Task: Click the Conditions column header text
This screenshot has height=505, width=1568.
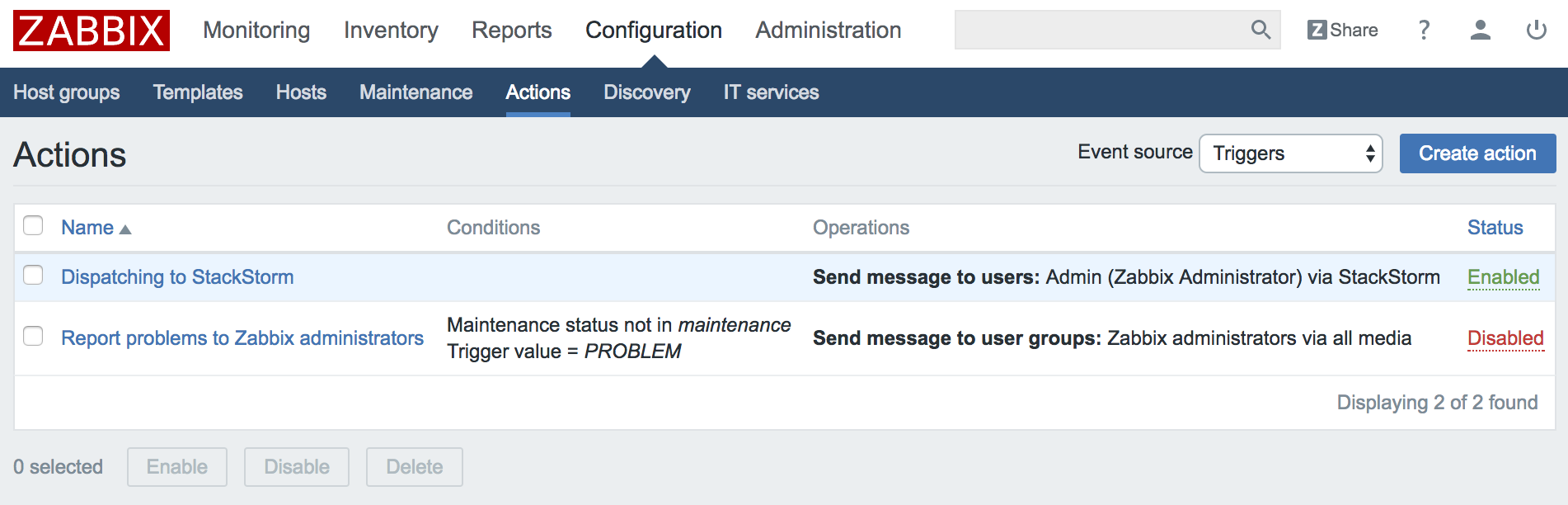Action: (493, 228)
